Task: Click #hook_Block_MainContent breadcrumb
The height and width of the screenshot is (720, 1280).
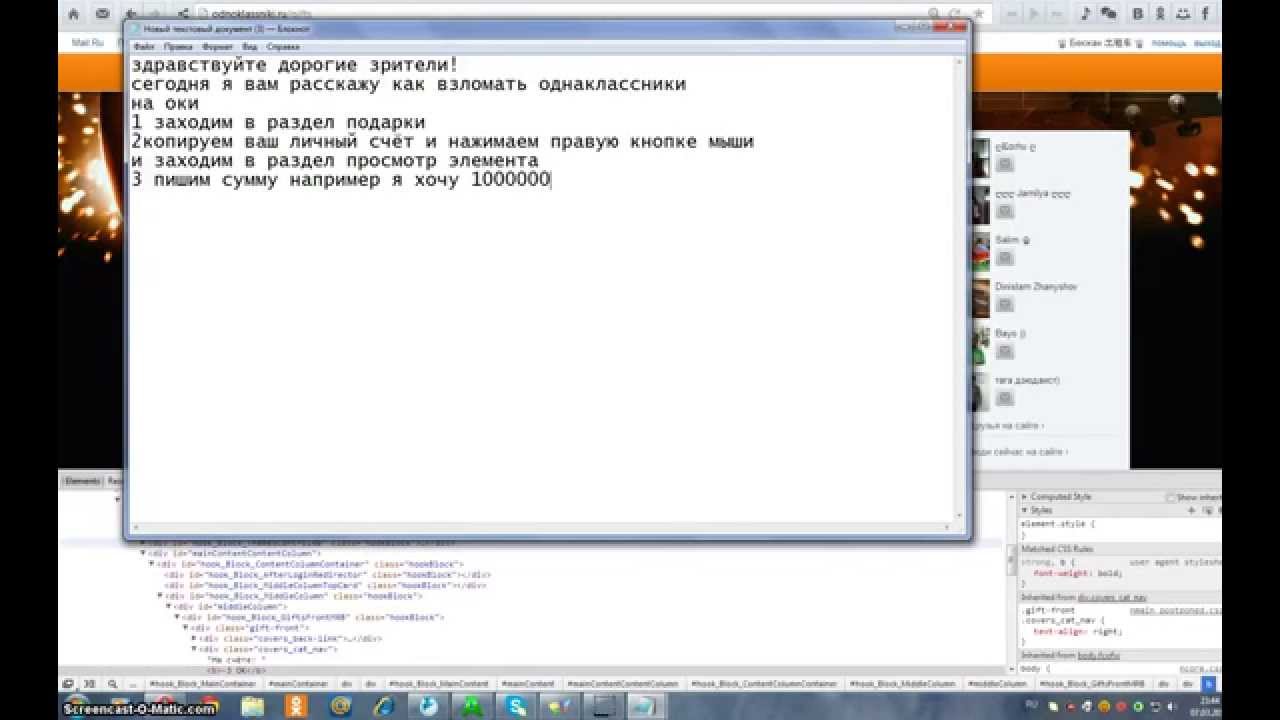Action: point(439,684)
